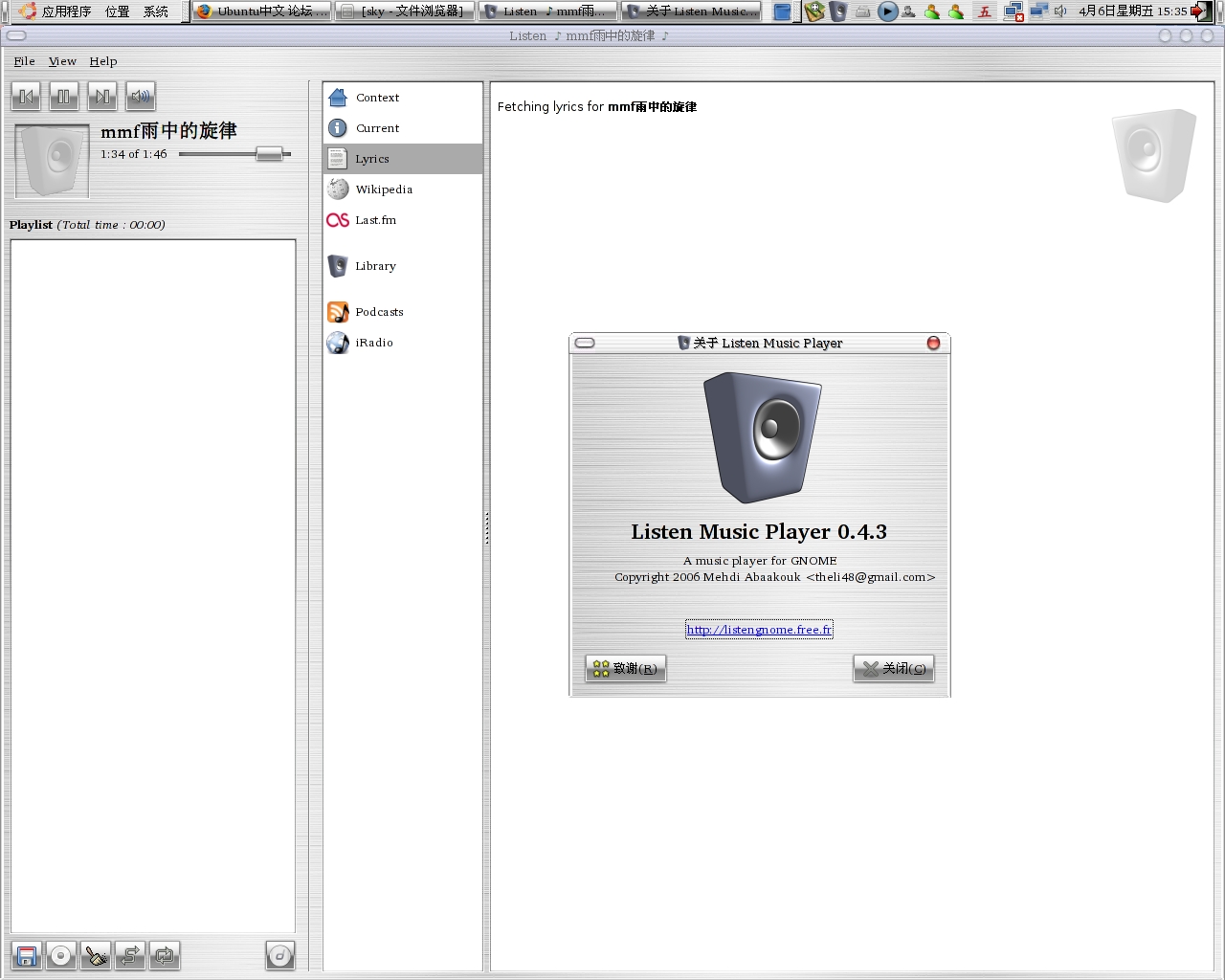Click the 'Listen Music Player 0.4.3' heading
The height and width of the screenshot is (980, 1225).
click(x=759, y=532)
